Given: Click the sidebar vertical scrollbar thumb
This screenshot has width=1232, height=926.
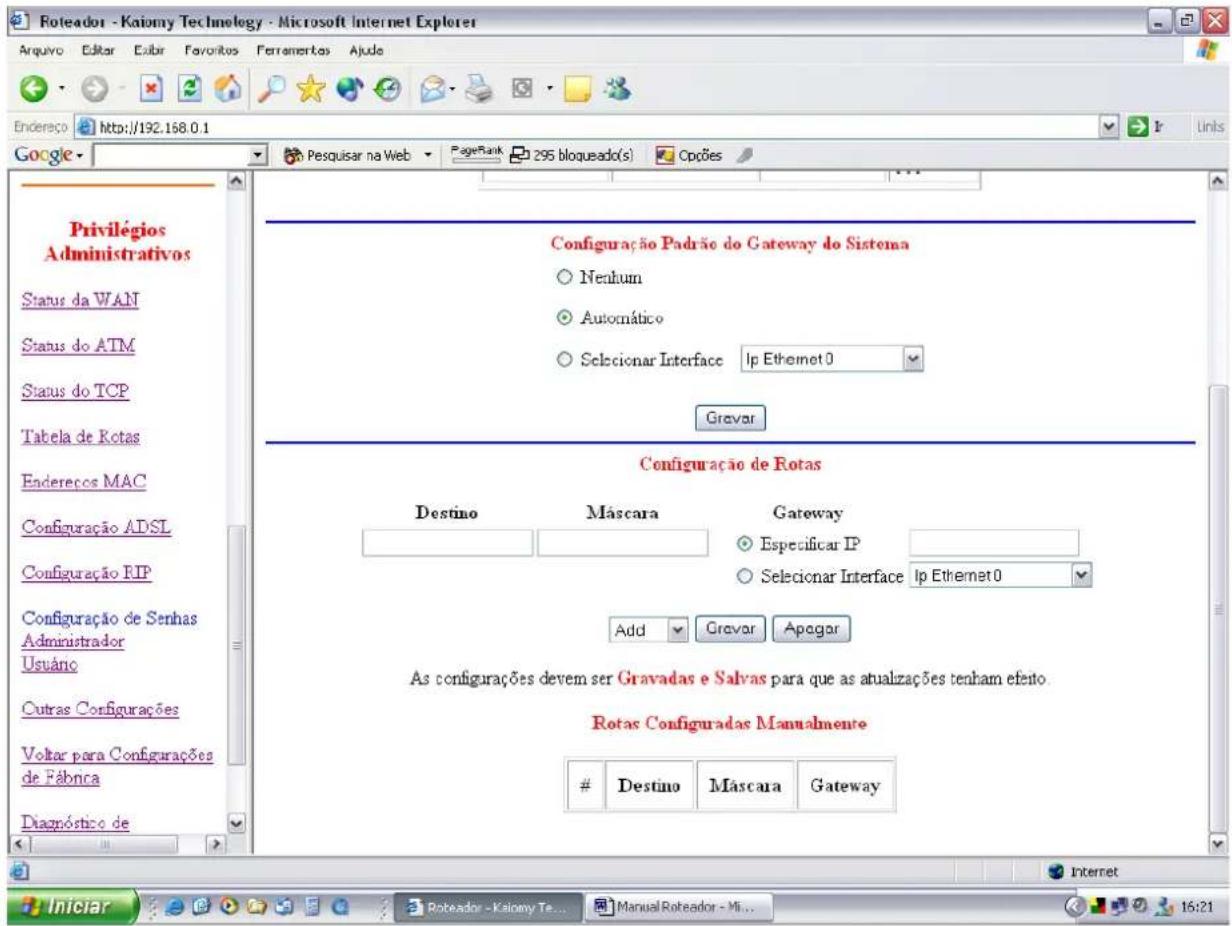Looking at the screenshot, I should coord(238,645).
